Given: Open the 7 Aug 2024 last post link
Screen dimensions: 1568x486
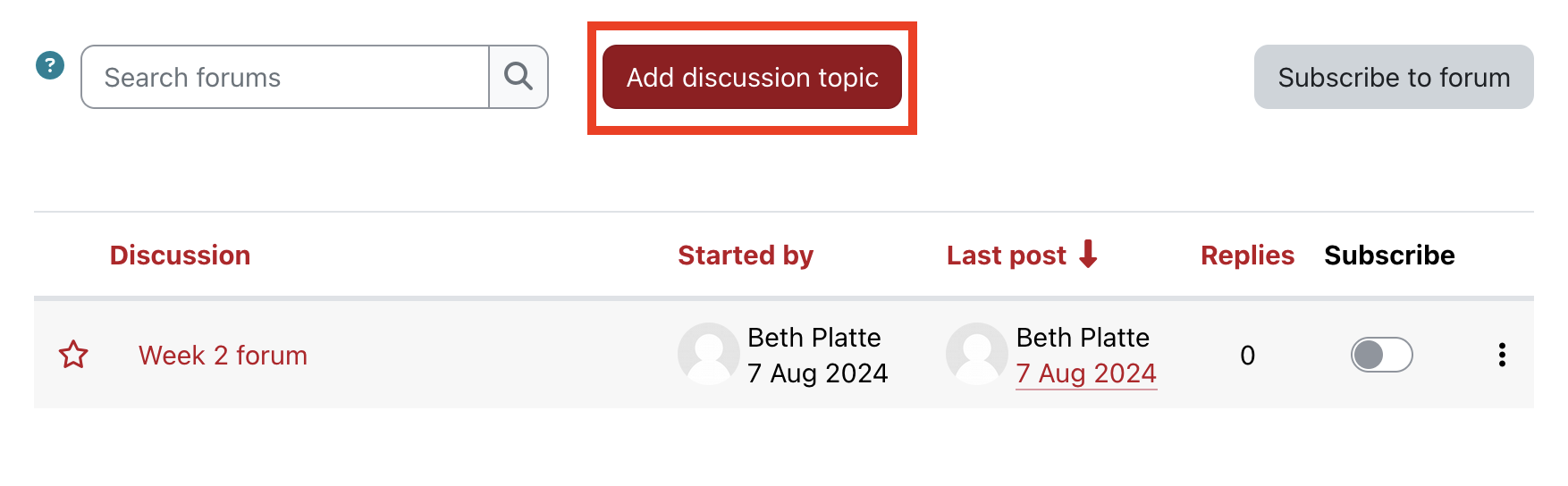Looking at the screenshot, I should point(1086,373).
